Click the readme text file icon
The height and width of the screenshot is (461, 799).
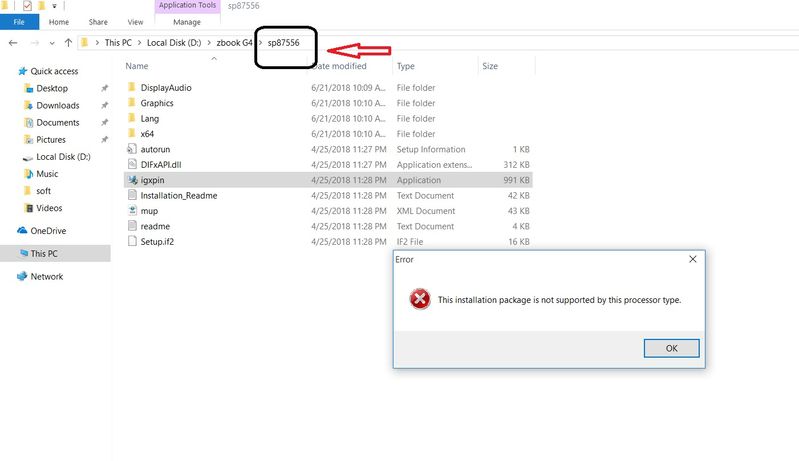point(132,226)
